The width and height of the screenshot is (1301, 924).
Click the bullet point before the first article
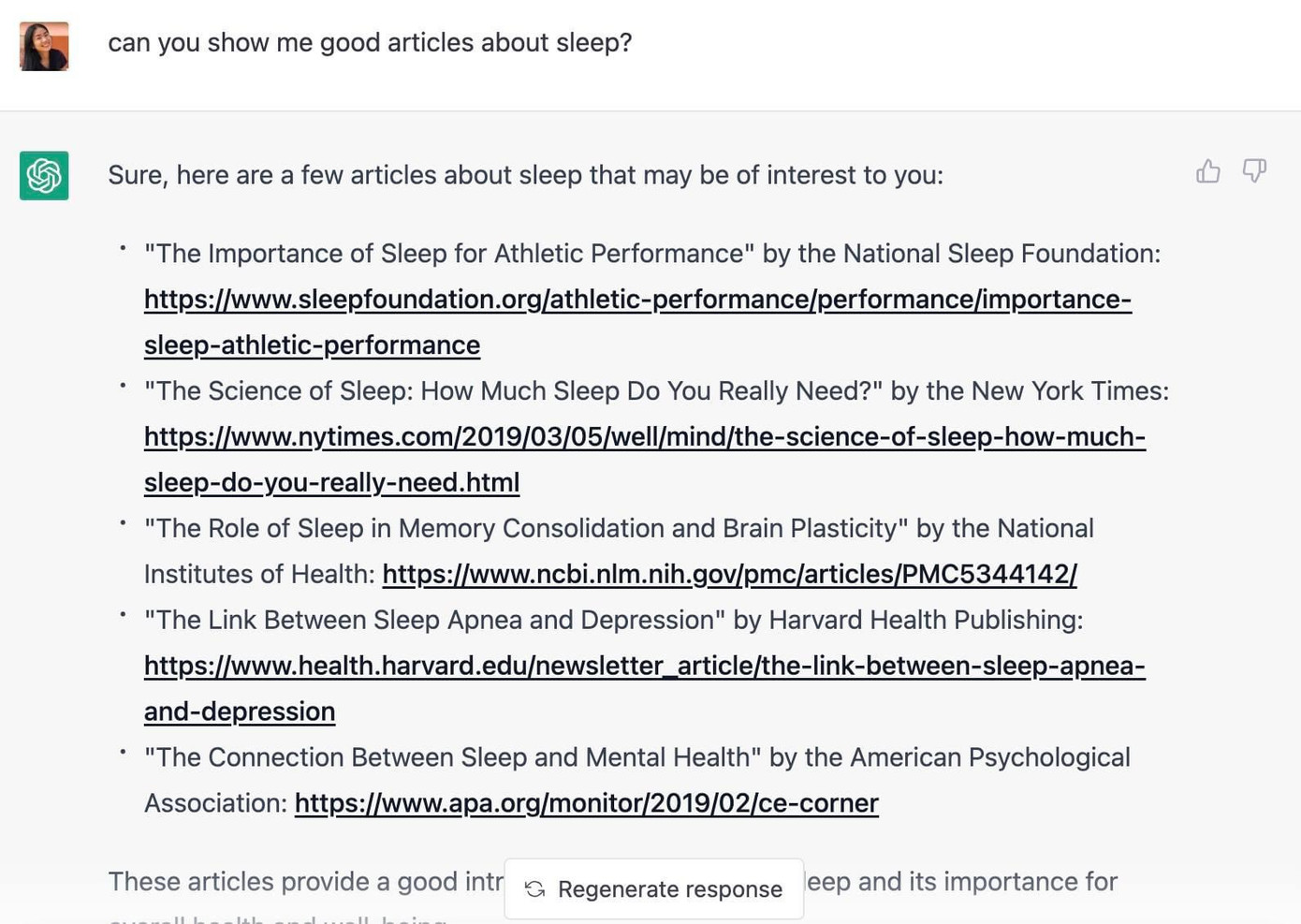click(123, 248)
